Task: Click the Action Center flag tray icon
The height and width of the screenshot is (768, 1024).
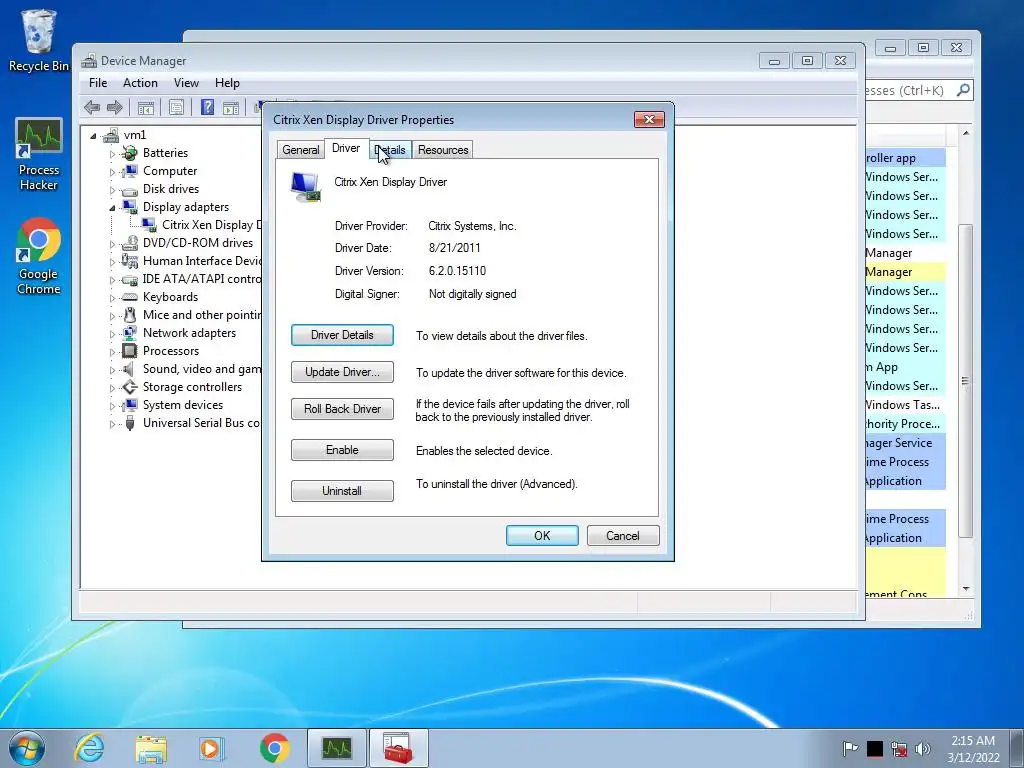Action: (850, 748)
